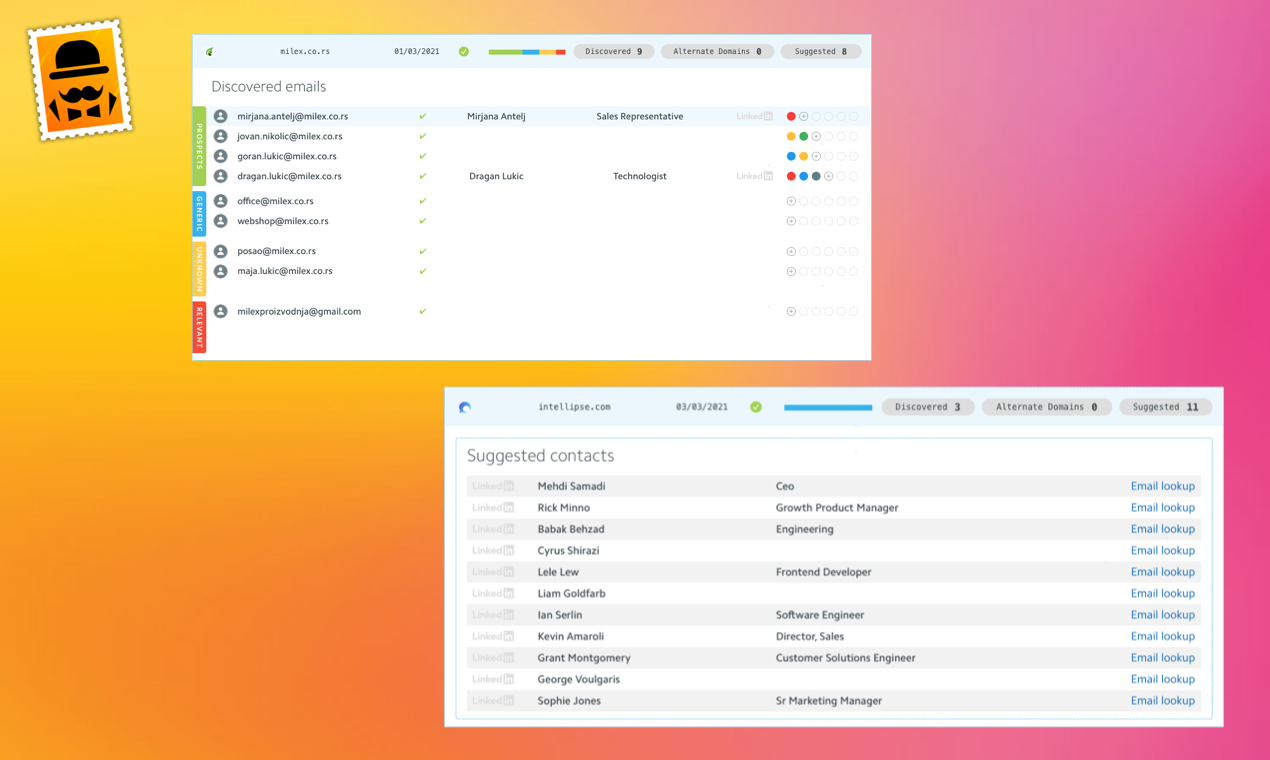1270x760 pixels.
Task: Click avatar icon beside office@milex.co.rs
Action: (221, 201)
